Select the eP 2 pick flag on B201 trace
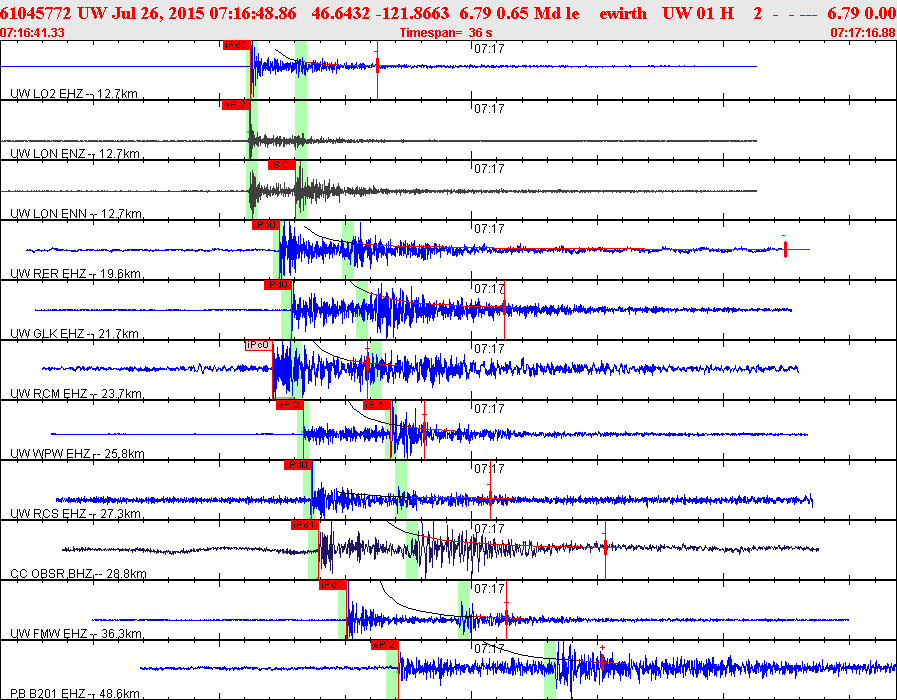897x700 pixels. click(385, 645)
